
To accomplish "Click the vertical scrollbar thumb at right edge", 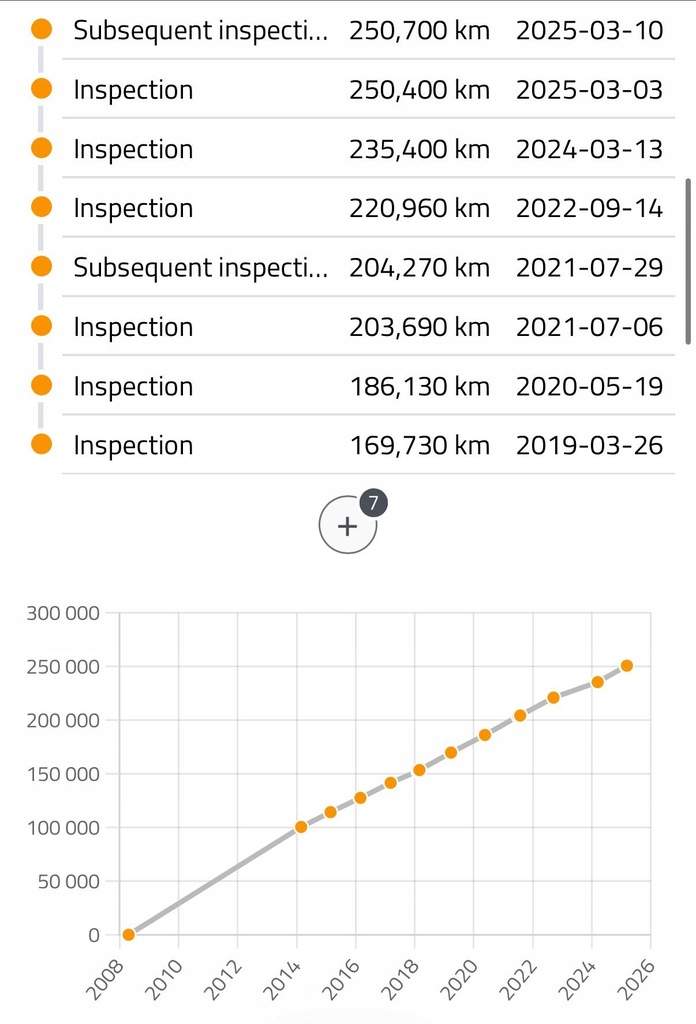I will (688, 261).
